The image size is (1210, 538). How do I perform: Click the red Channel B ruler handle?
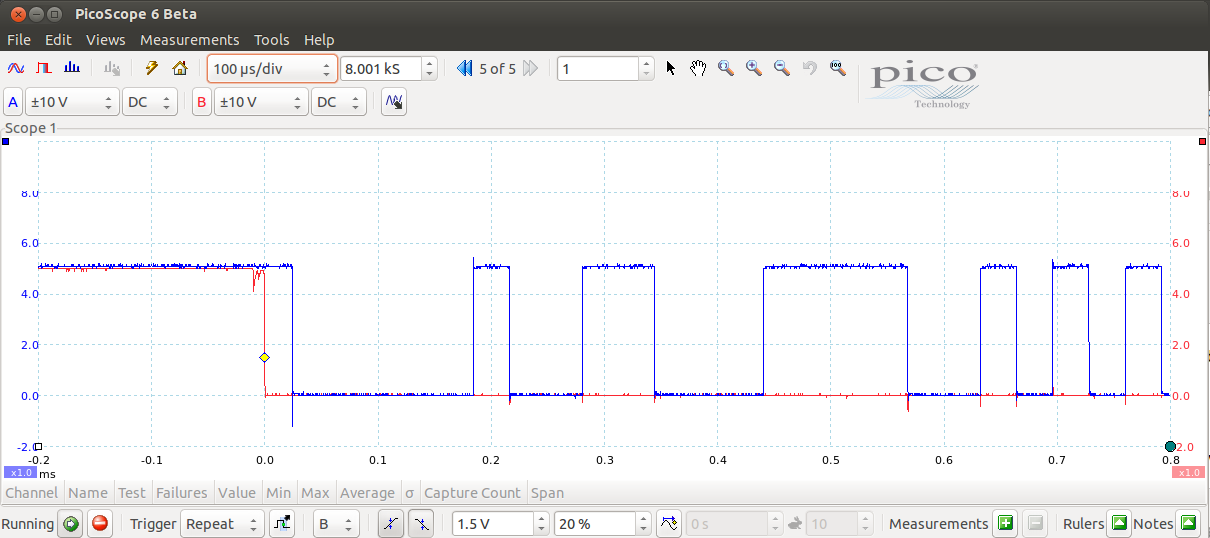coord(1203,142)
